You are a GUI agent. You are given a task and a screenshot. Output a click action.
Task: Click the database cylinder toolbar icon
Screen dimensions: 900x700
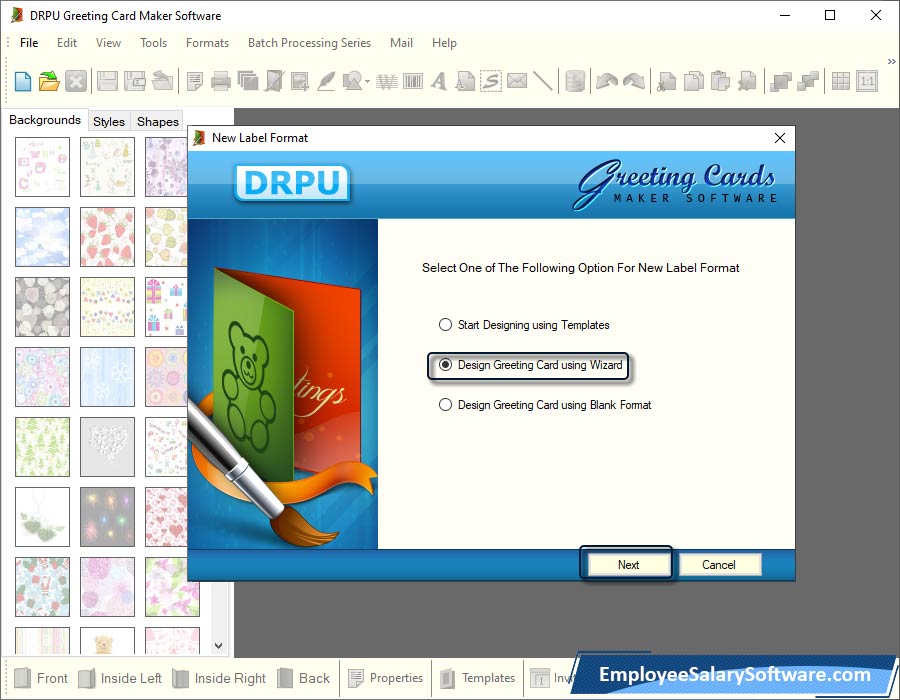coord(575,81)
